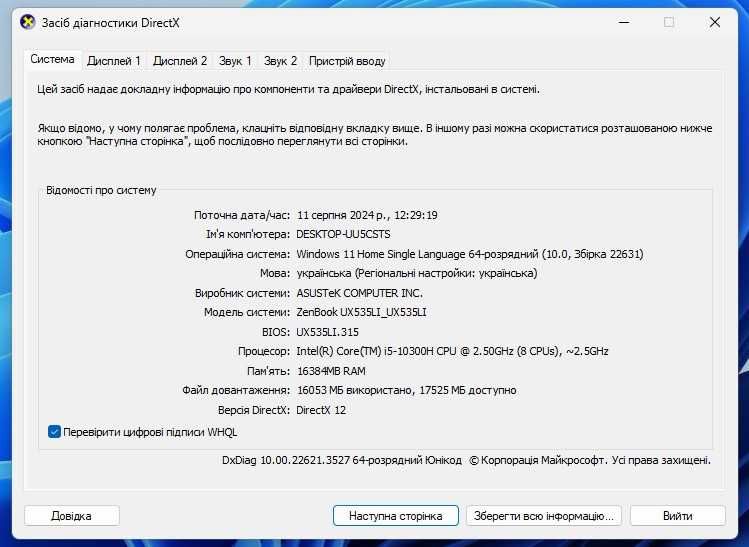Click the disabled maximize button
The width and height of the screenshot is (749, 547).
point(669,22)
